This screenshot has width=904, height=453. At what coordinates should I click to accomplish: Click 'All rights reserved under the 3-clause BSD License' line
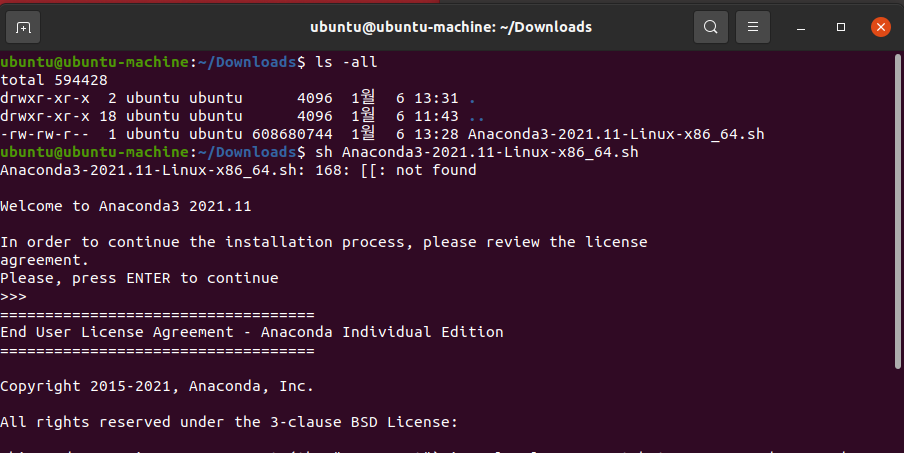point(229,422)
